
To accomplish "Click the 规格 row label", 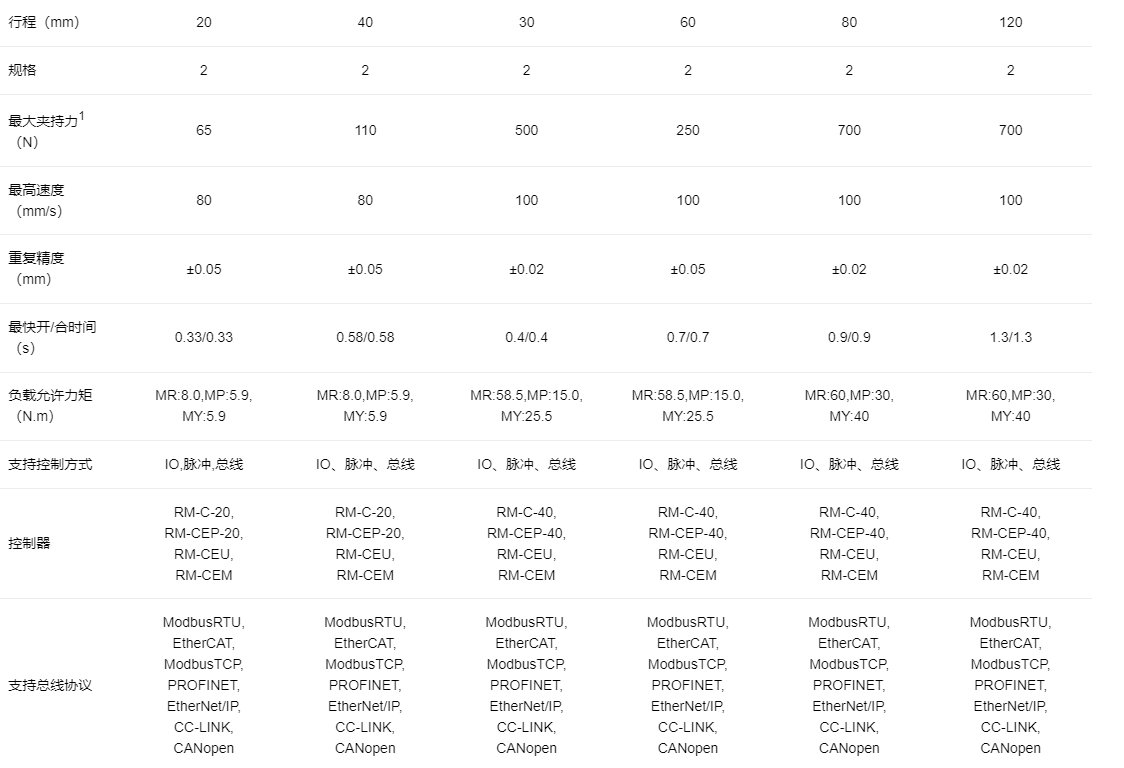I will point(22,70).
